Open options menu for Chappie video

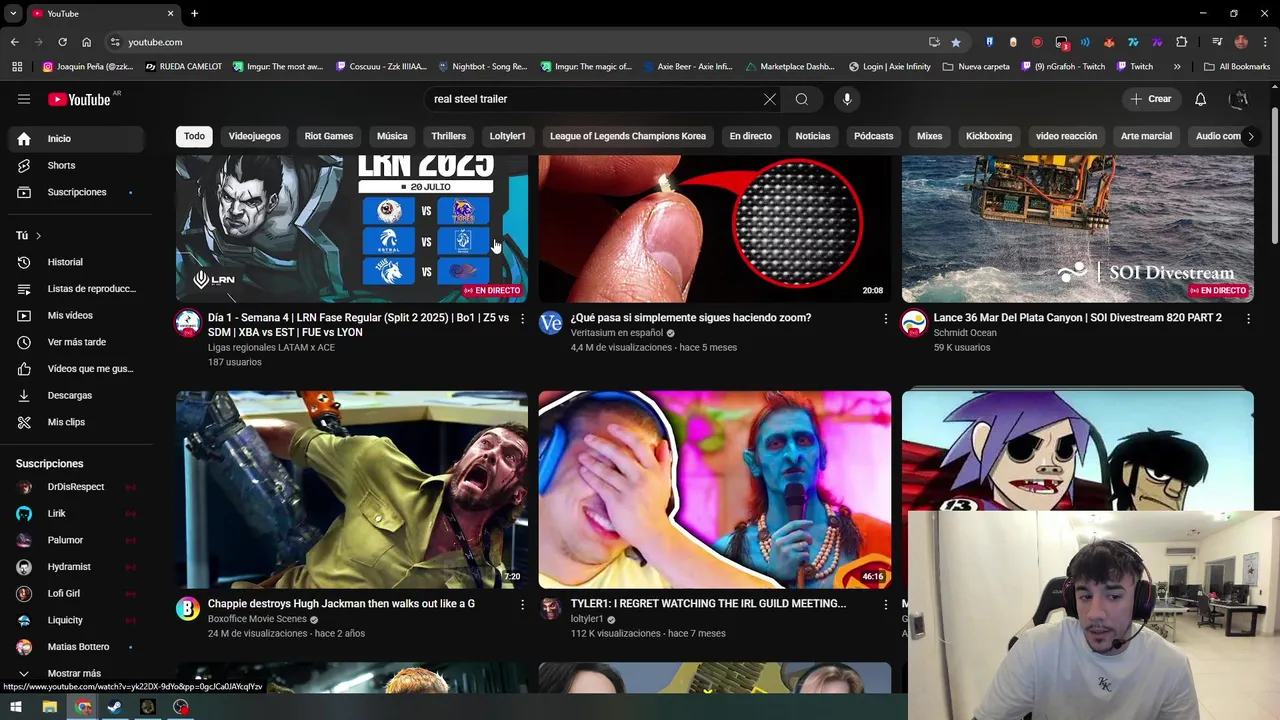tap(522, 605)
